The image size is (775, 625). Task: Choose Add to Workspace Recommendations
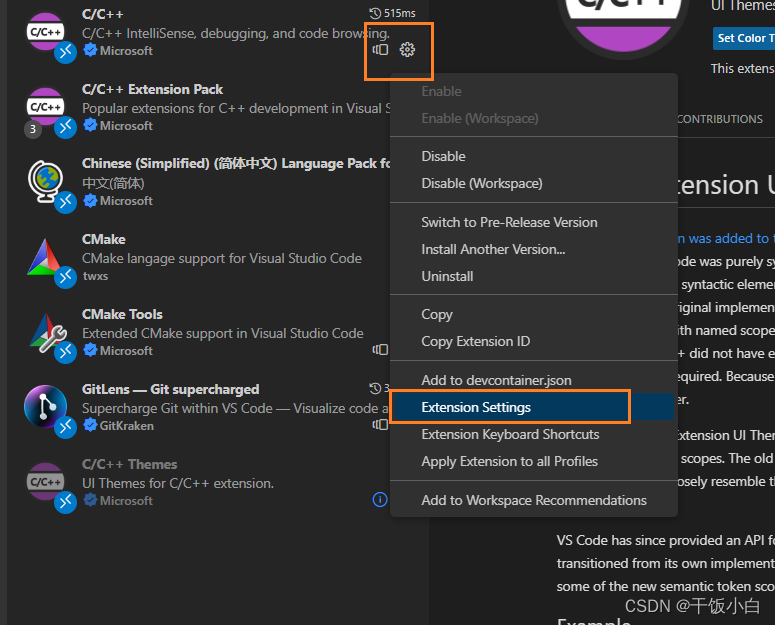534,500
